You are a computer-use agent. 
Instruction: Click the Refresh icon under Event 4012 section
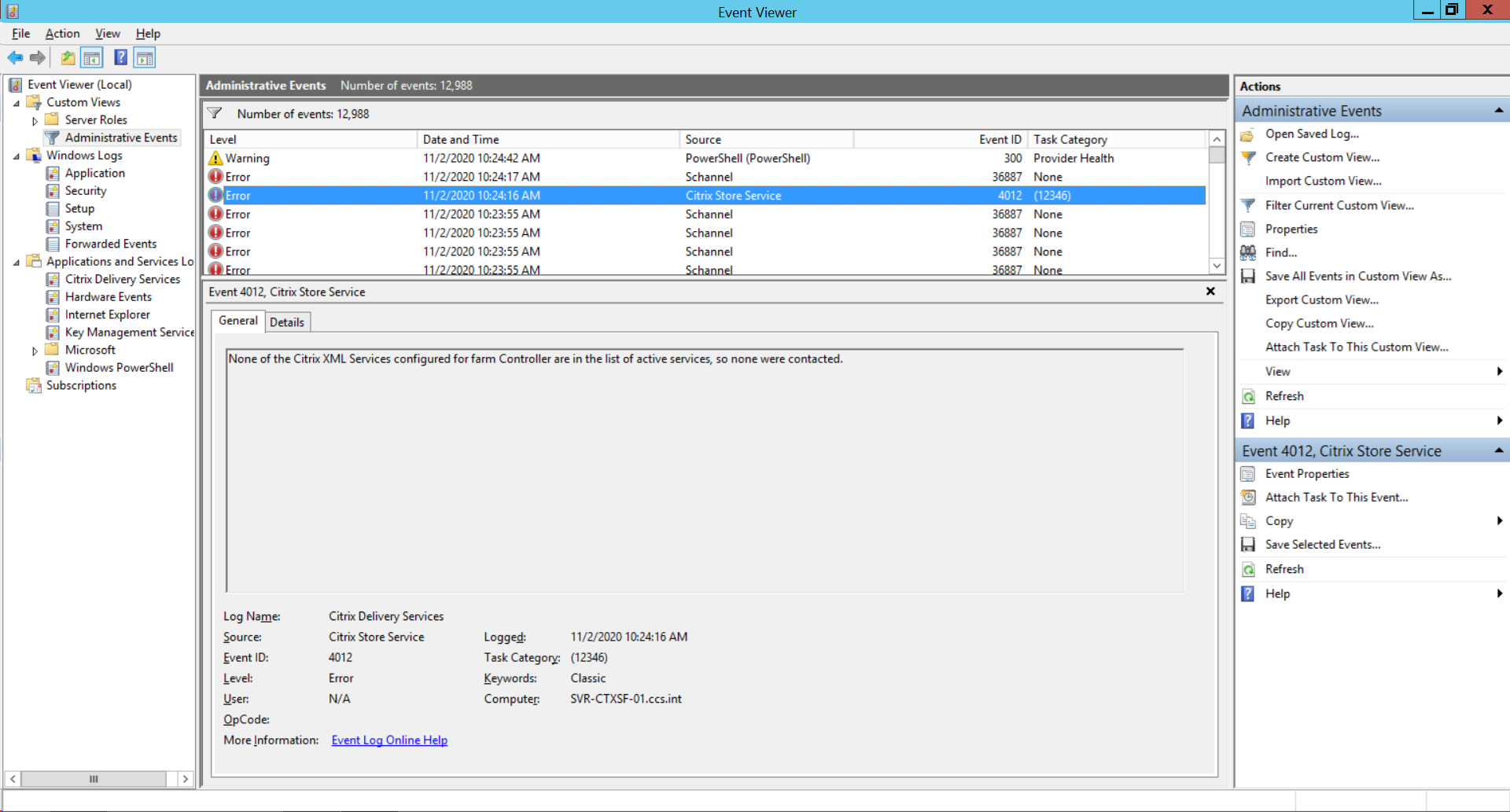(x=1248, y=569)
